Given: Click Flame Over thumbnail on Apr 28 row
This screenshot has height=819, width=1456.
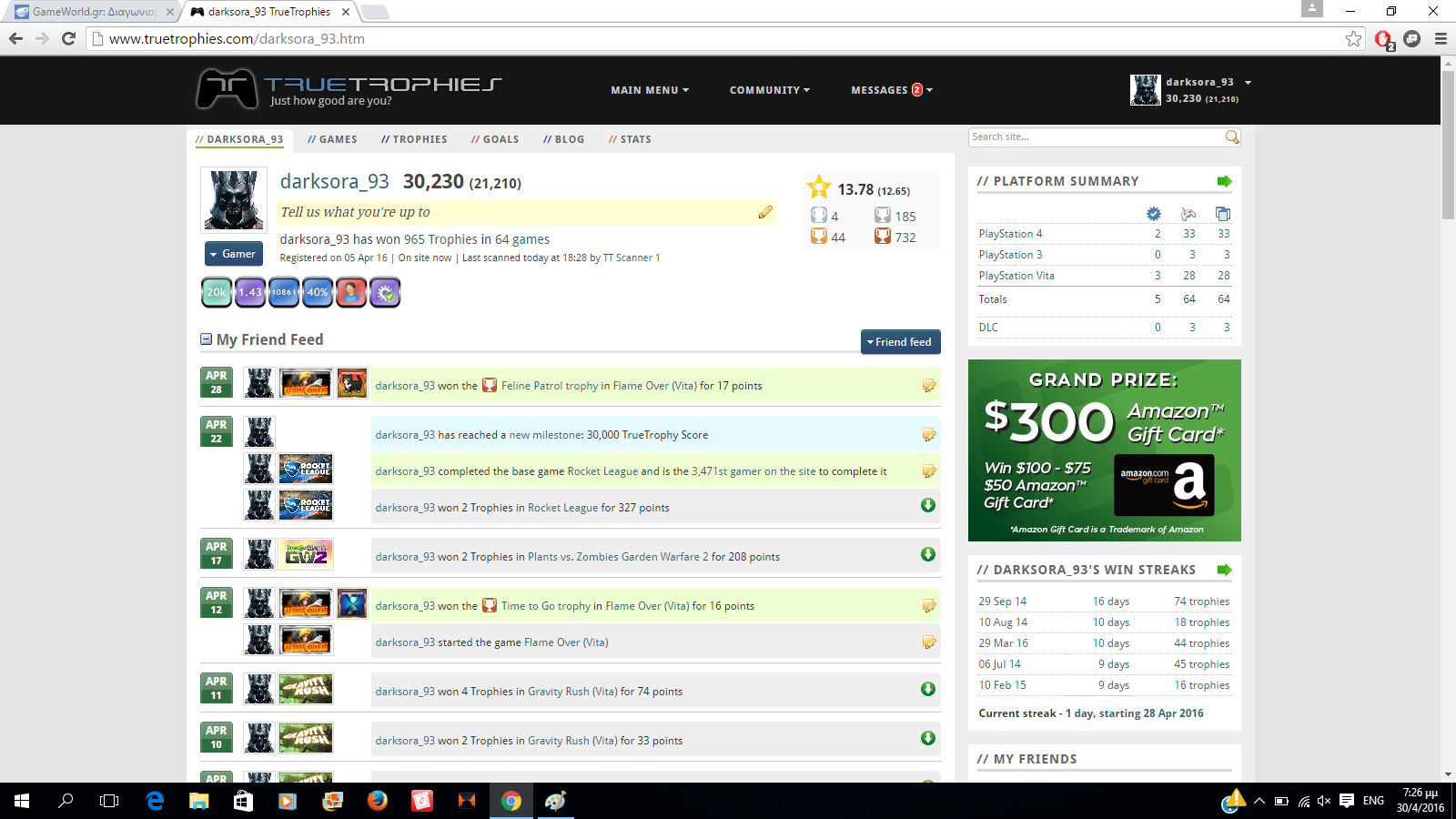Looking at the screenshot, I should point(305,383).
